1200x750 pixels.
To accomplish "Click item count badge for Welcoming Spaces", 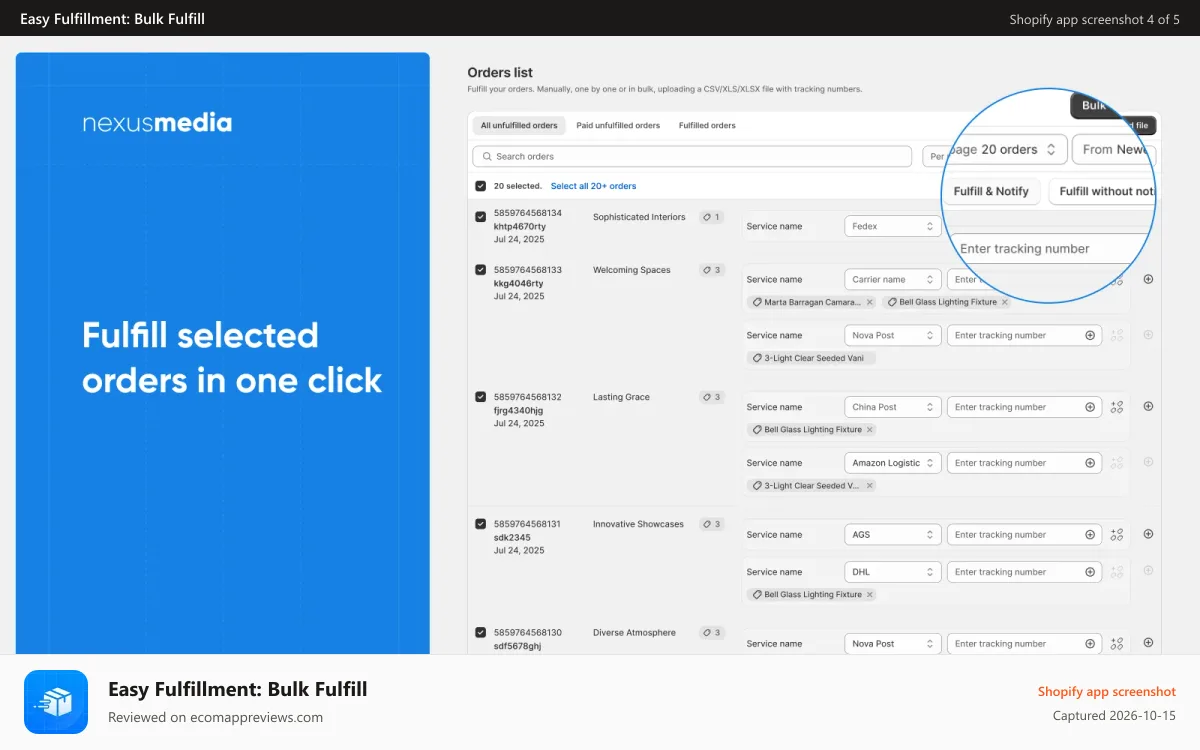I will tap(711, 270).
